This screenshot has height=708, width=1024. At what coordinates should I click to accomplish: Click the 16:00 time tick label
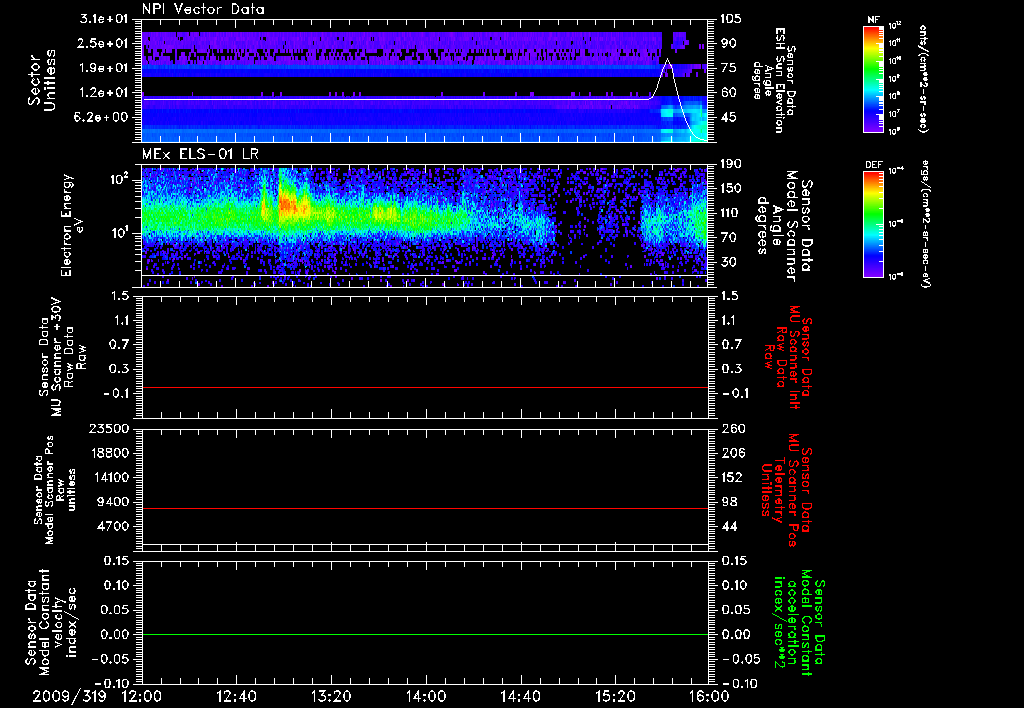(x=710, y=696)
